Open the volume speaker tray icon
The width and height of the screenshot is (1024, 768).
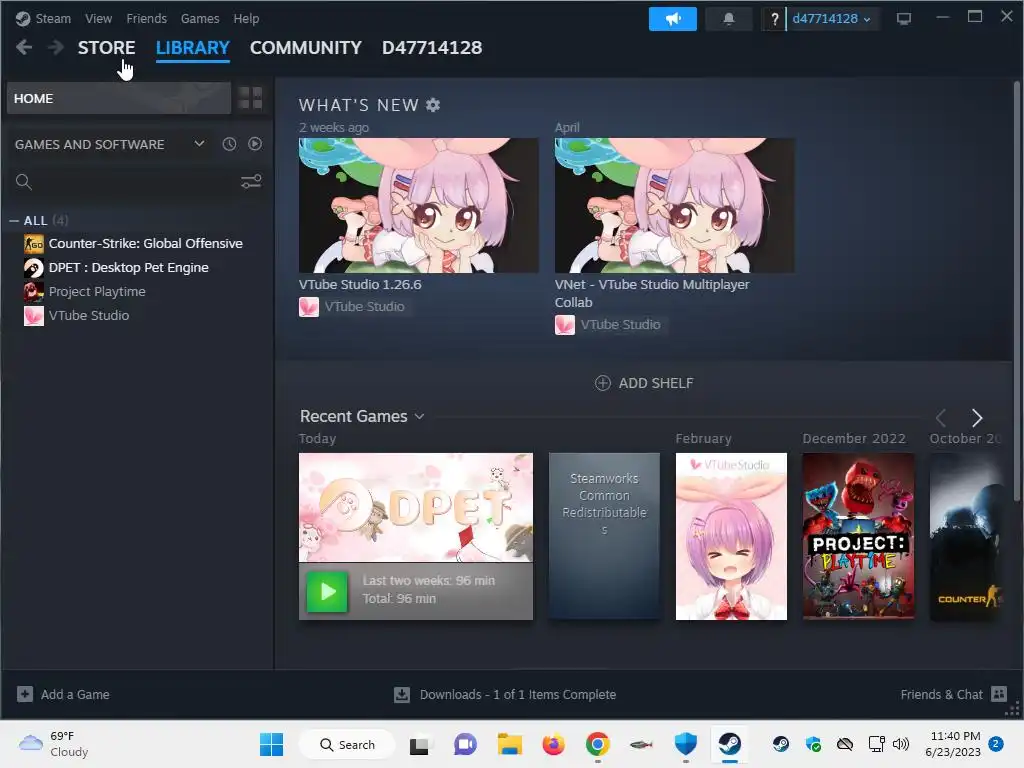(x=901, y=744)
